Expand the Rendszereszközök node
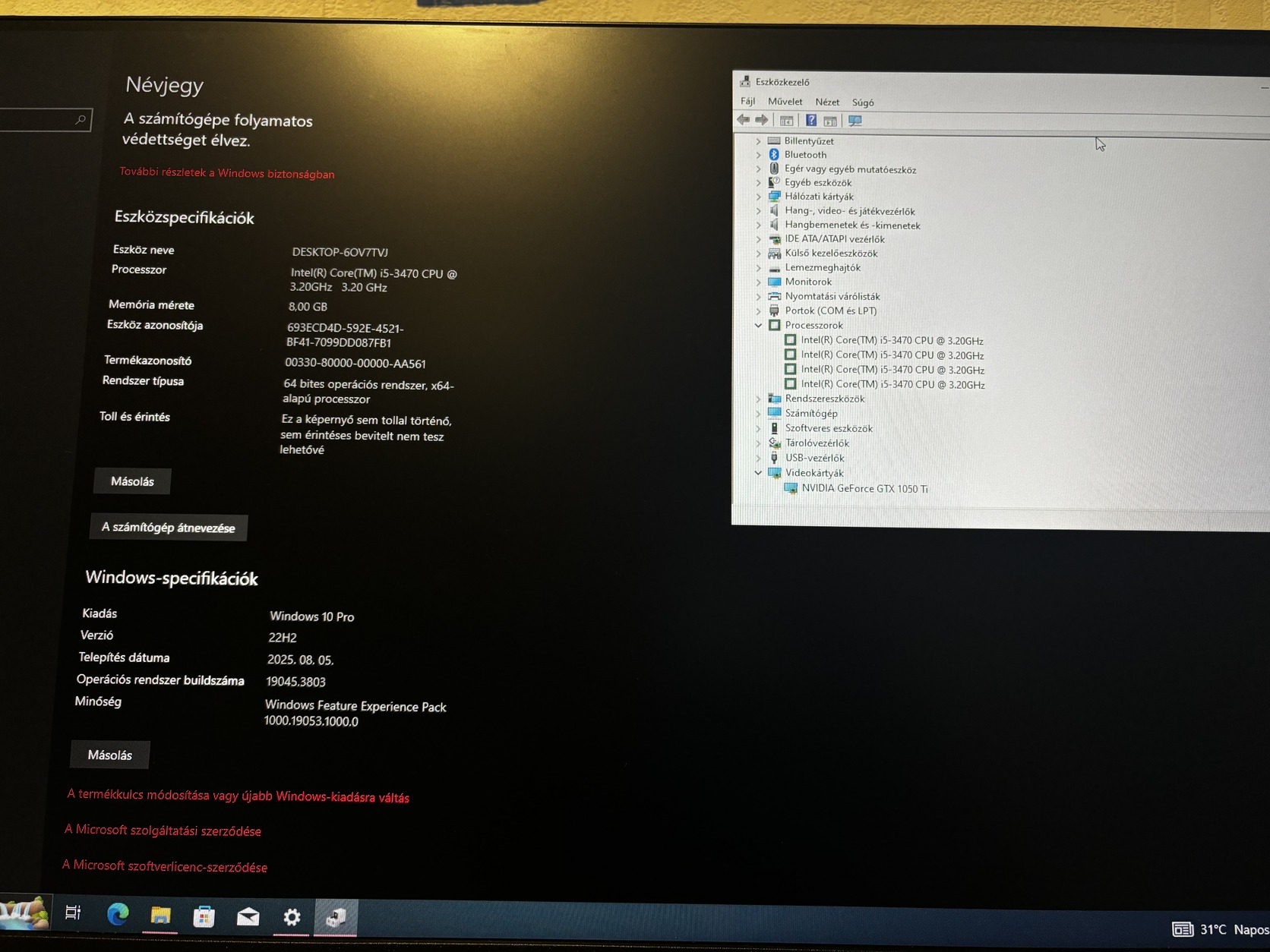 pyautogui.click(x=758, y=399)
